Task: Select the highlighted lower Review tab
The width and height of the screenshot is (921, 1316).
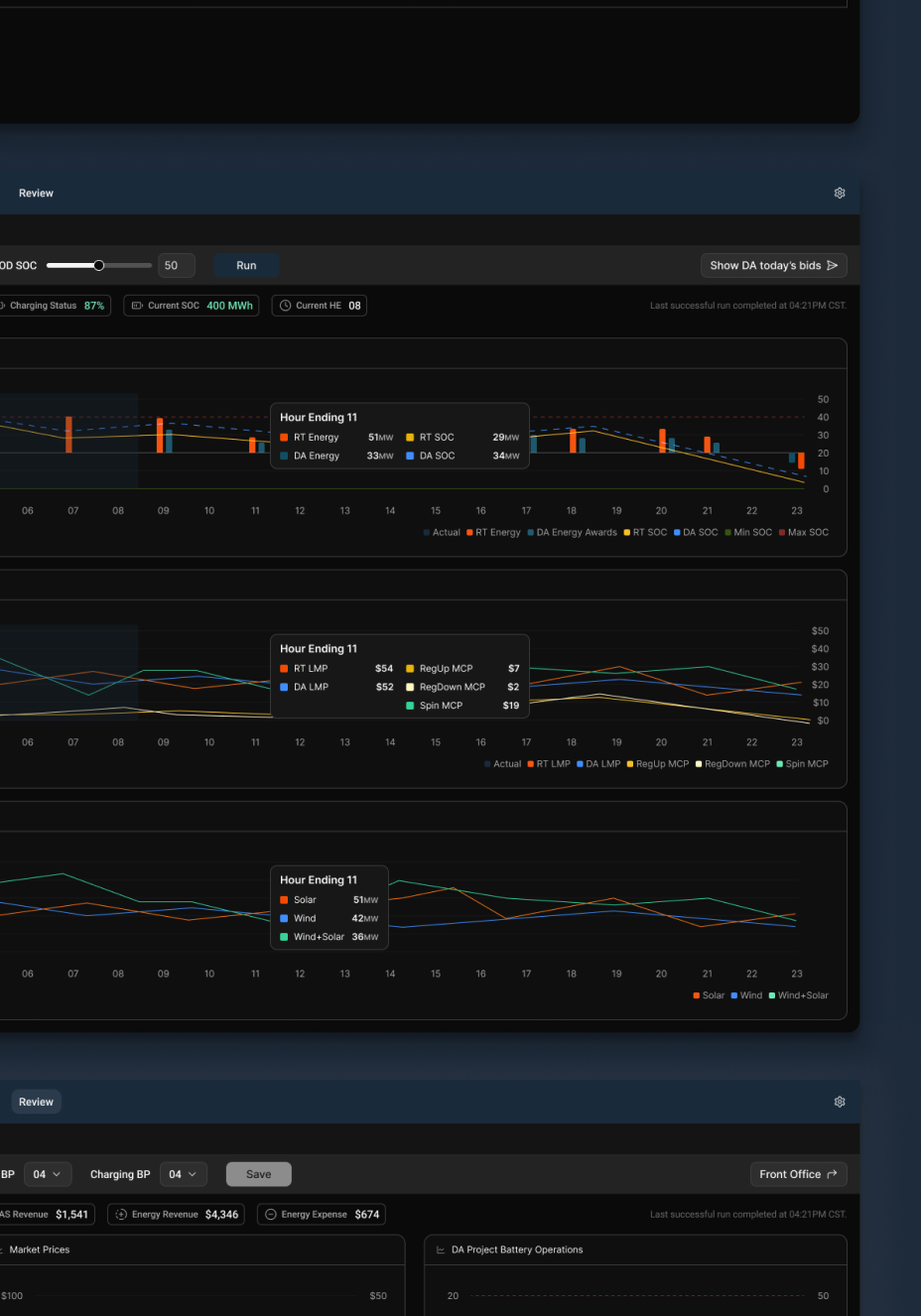Action: 36,1102
